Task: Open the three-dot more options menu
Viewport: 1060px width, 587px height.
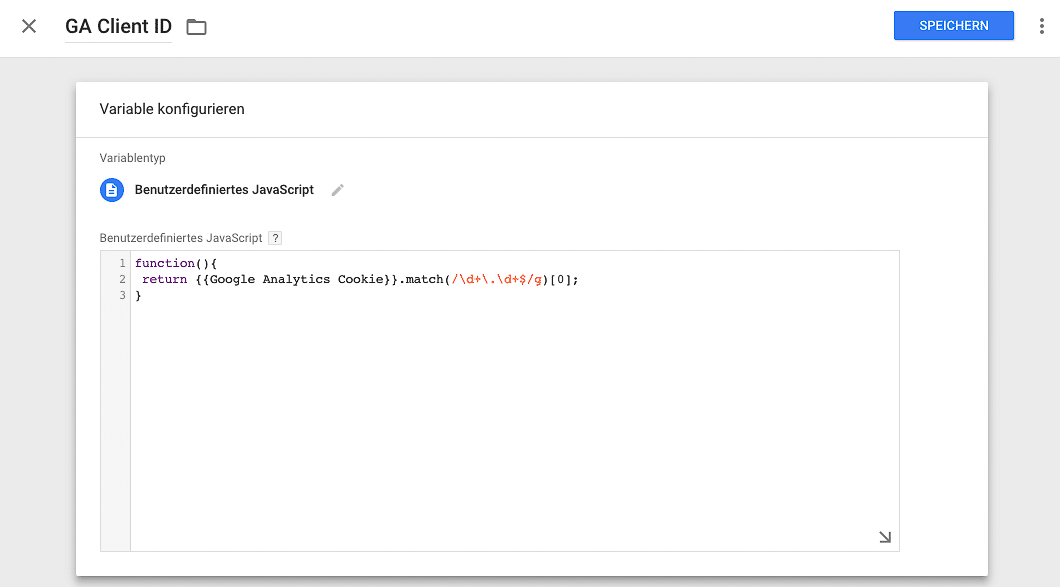Action: point(1041,26)
